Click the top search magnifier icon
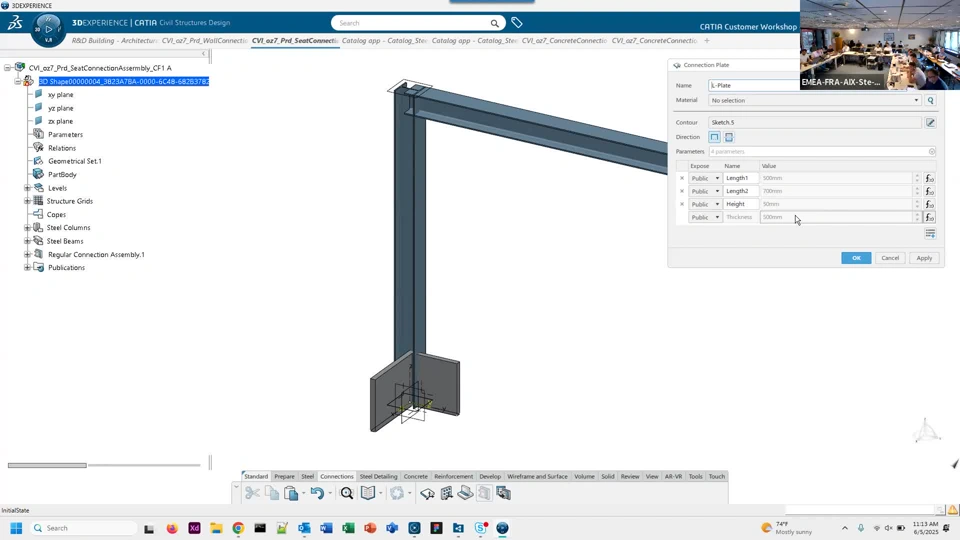The height and width of the screenshot is (540, 960). 494,23
